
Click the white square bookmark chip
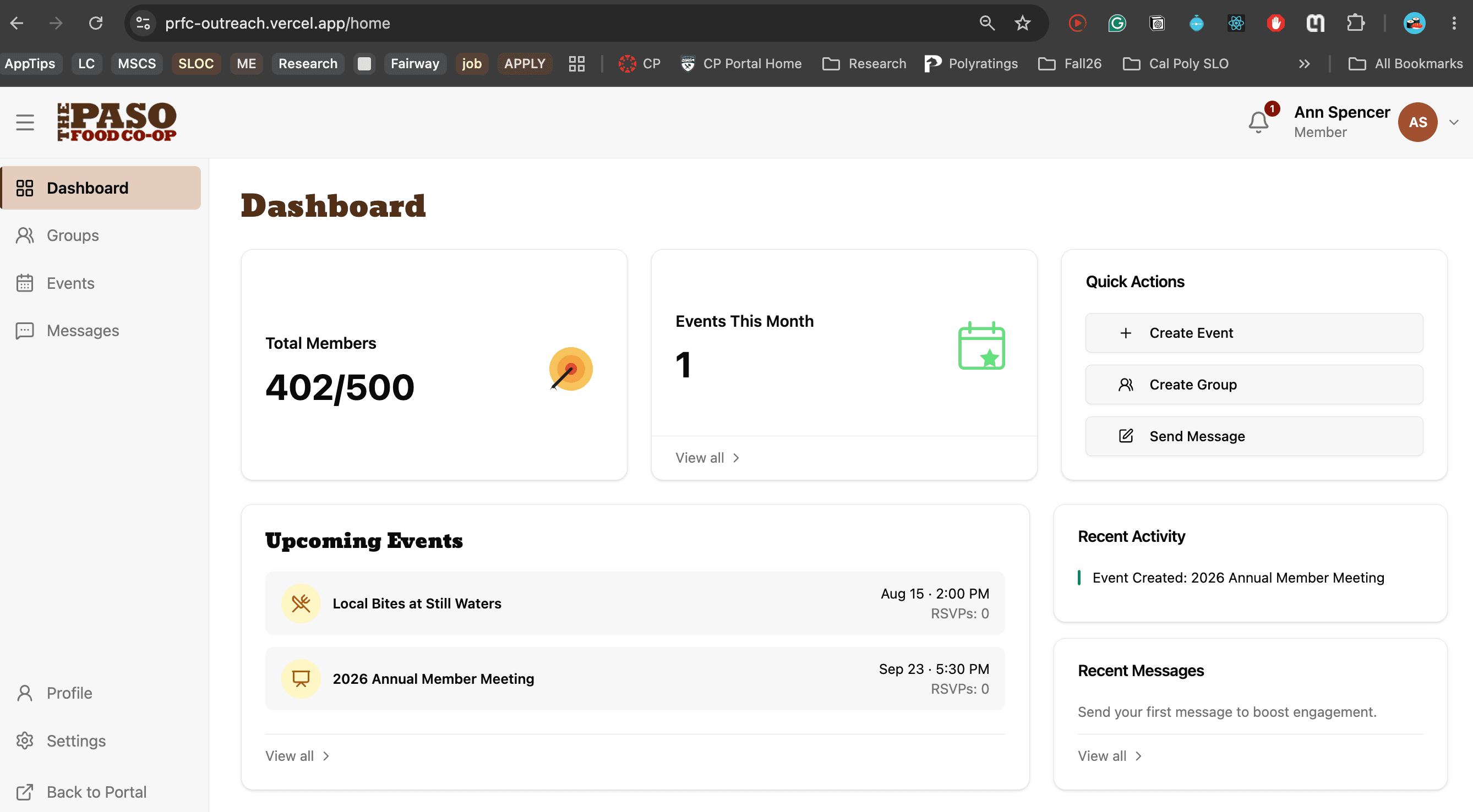[364, 63]
